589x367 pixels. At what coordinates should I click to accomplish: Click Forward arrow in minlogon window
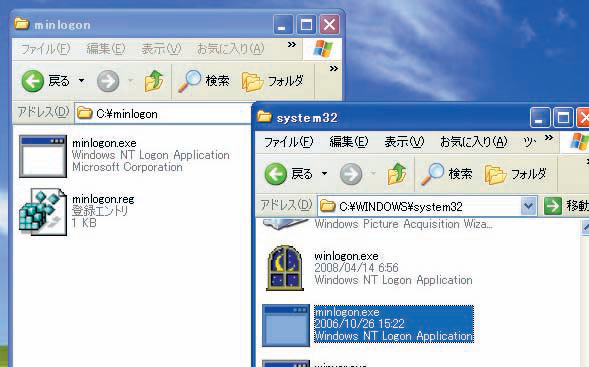108,81
